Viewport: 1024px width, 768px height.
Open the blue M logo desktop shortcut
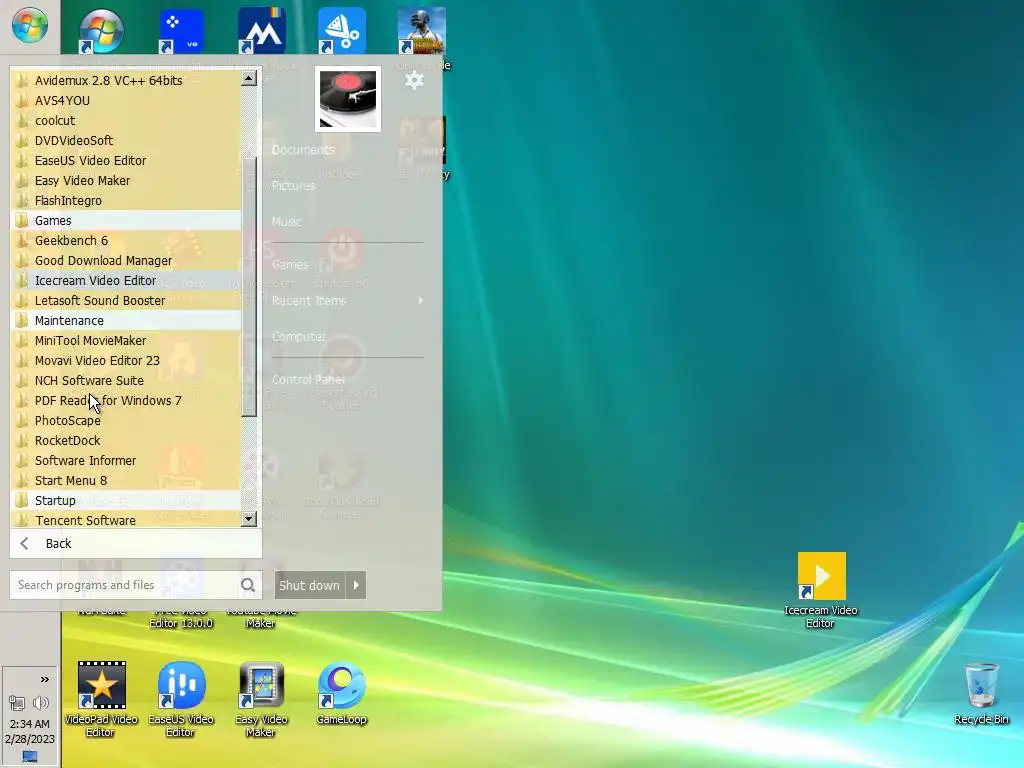click(x=261, y=31)
